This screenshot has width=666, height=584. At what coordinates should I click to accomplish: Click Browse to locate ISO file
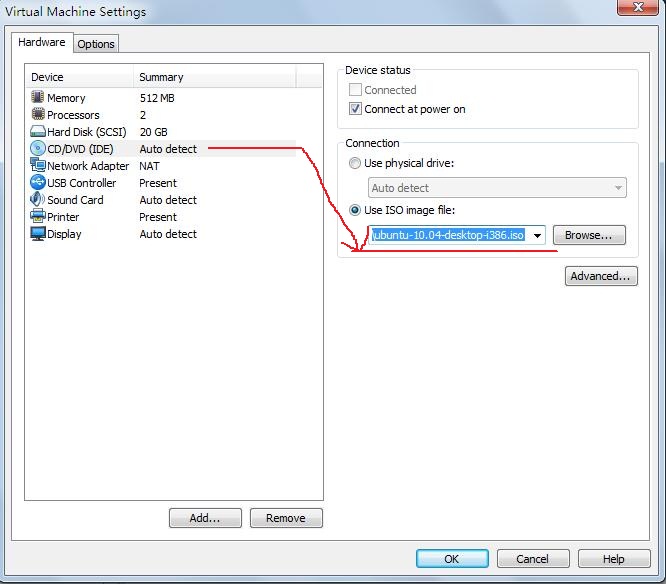coord(589,235)
